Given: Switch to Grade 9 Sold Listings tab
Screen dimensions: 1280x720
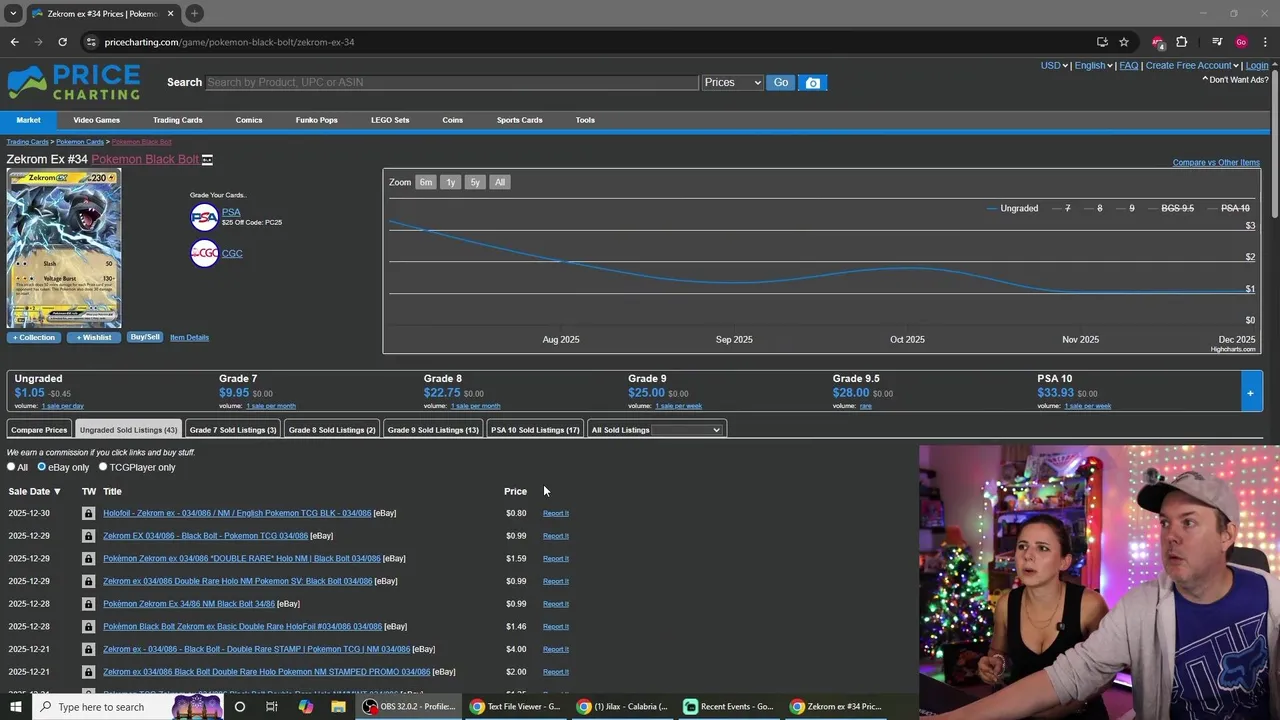Looking at the screenshot, I should point(433,430).
